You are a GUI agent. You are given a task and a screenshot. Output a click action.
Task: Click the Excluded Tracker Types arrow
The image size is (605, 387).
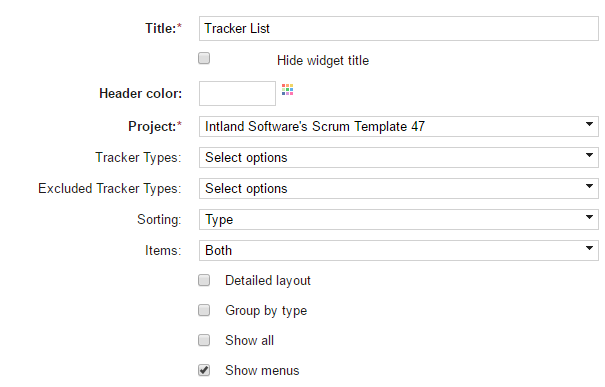coord(589,186)
